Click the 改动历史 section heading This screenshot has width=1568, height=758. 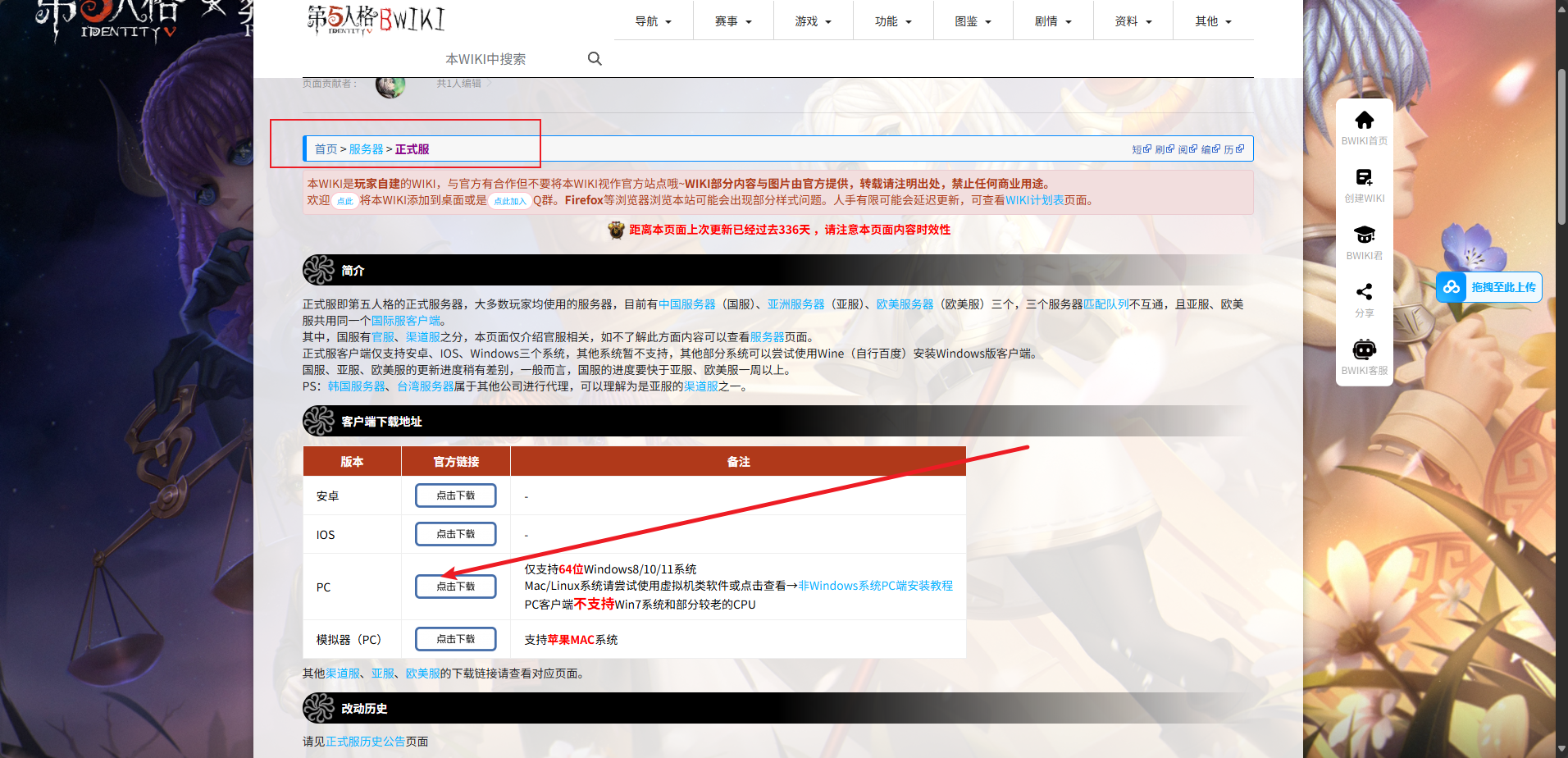pyautogui.click(x=364, y=709)
